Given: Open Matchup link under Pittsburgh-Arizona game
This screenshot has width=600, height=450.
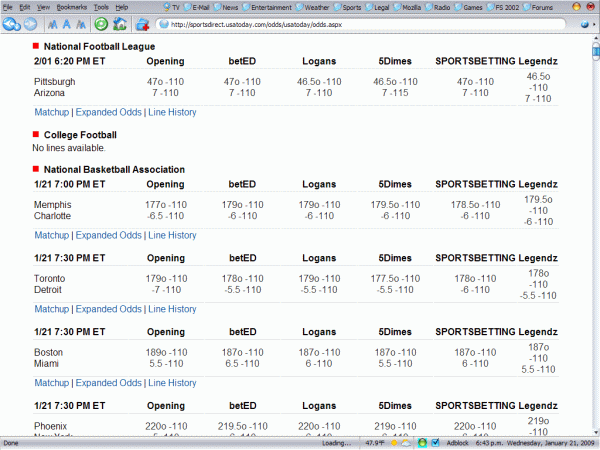Looking at the screenshot, I should click(x=52, y=112).
